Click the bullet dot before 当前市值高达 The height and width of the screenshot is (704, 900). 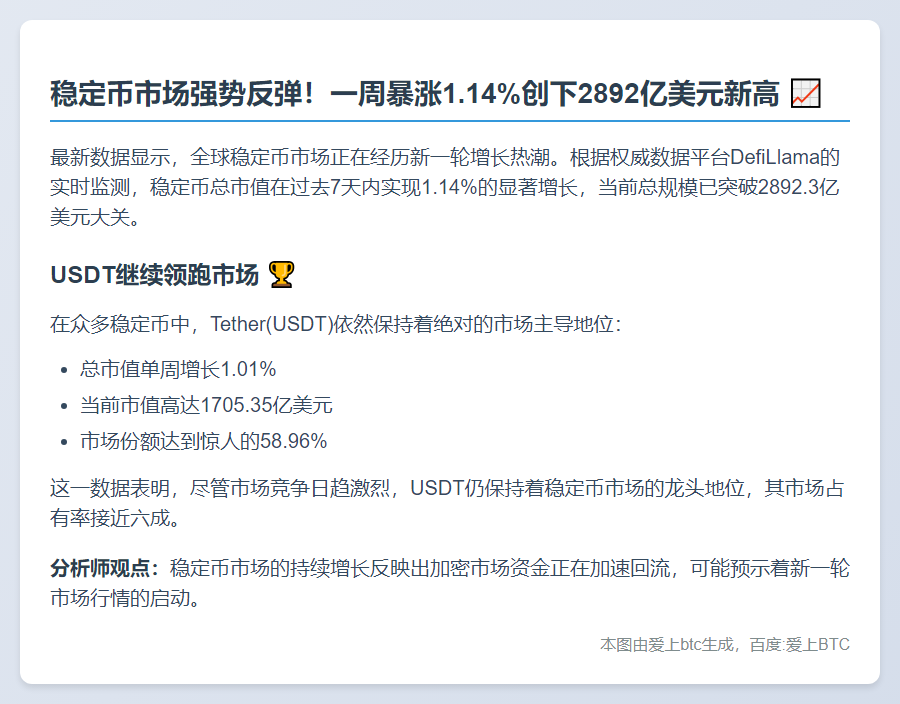pyautogui.click(x=64, y=406)
